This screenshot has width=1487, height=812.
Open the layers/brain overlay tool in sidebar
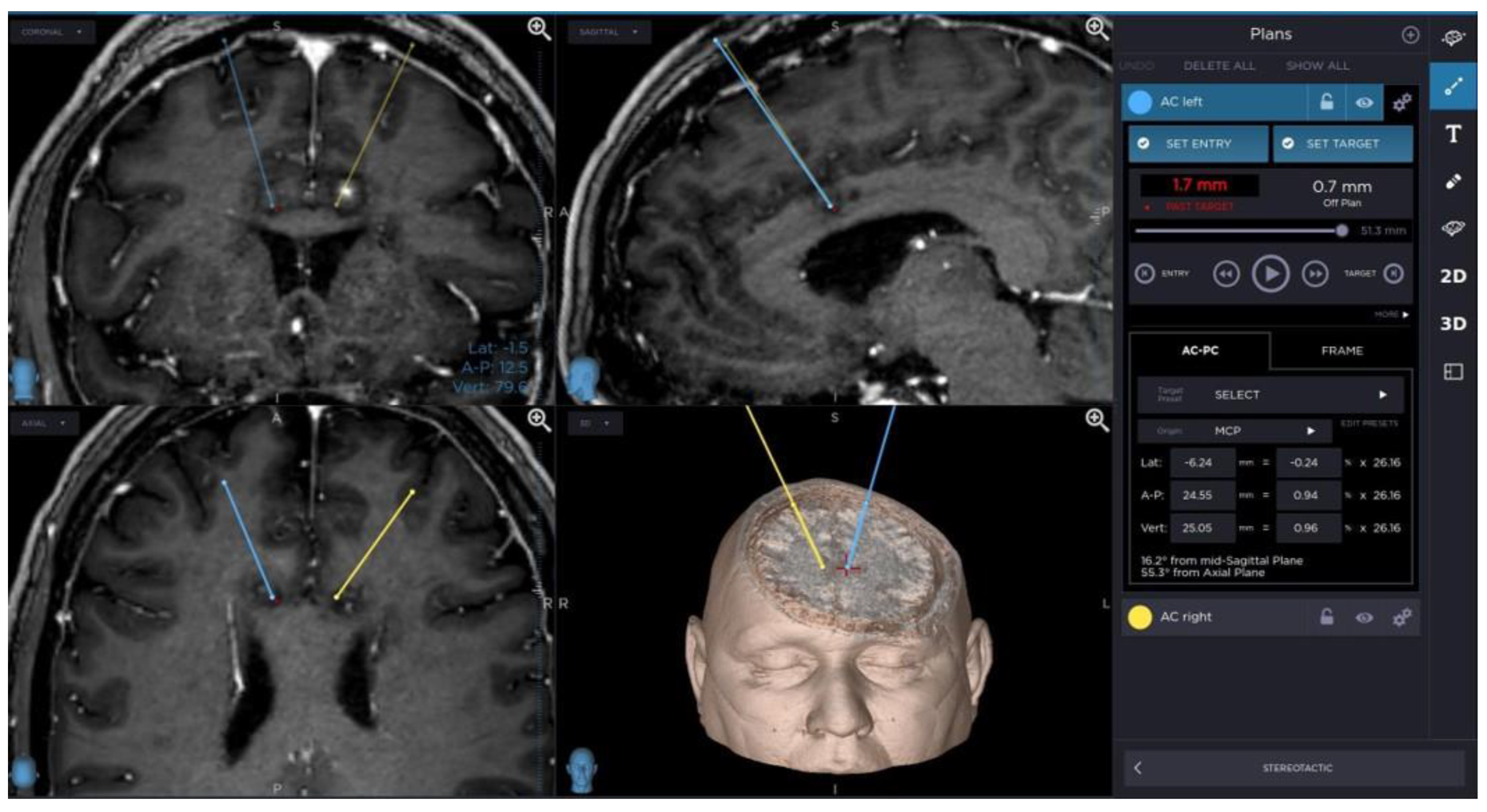pyautogui.click(x=1453, y=229)
